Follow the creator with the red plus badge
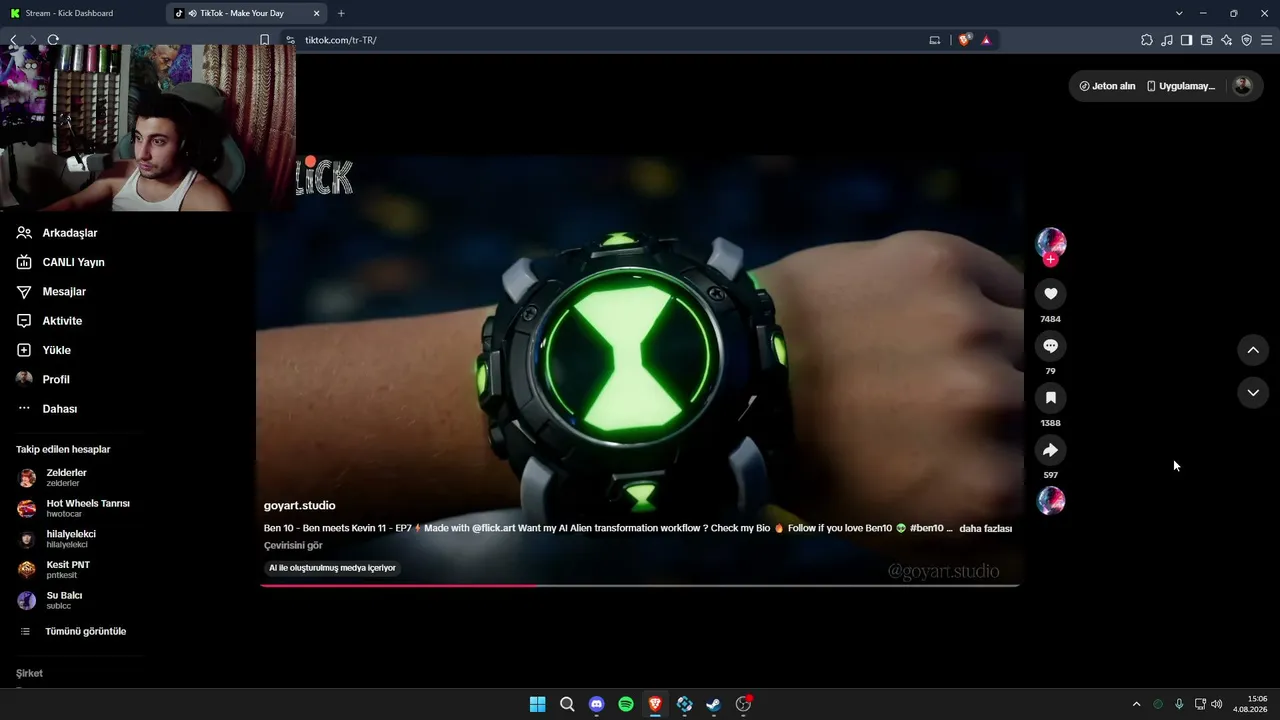Screen dimensions: 1280x720 point(1050,260)
